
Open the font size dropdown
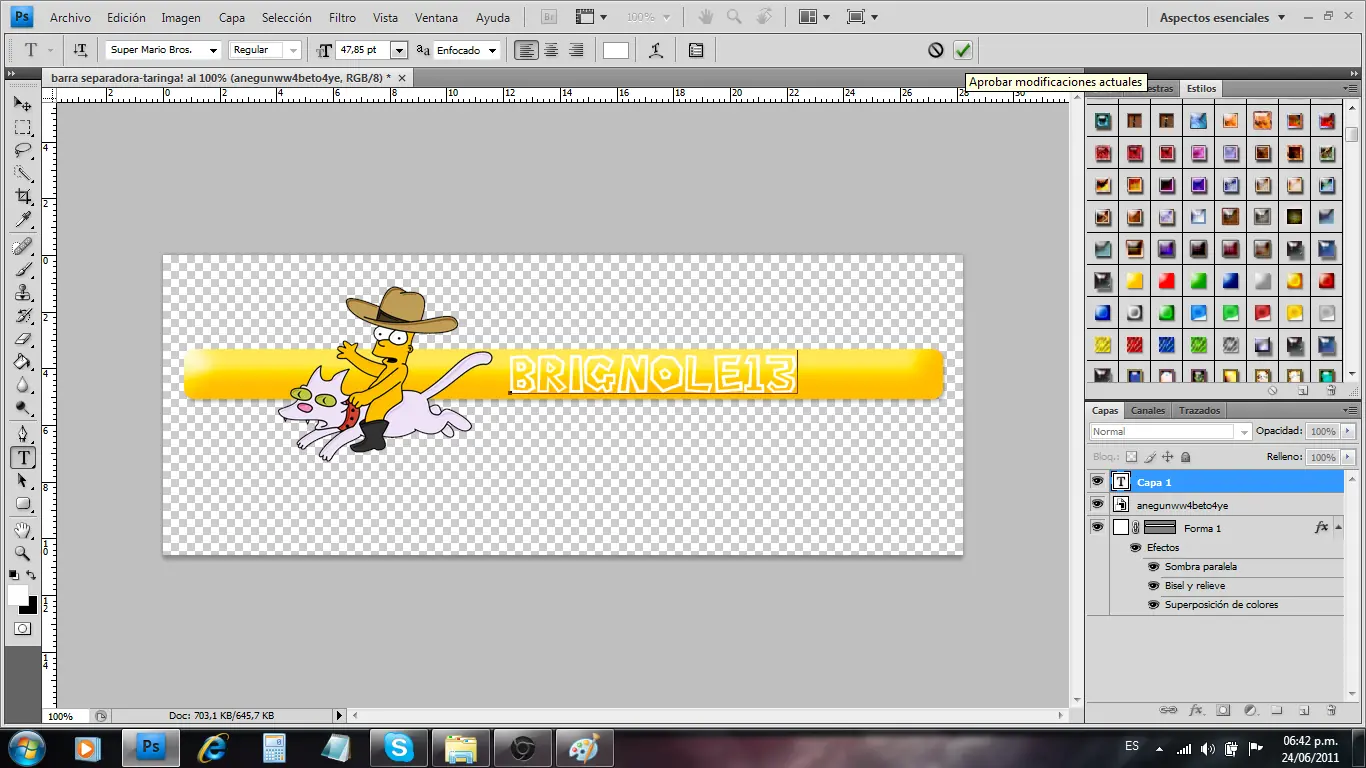pyautogui.click(x=399, y=50)
